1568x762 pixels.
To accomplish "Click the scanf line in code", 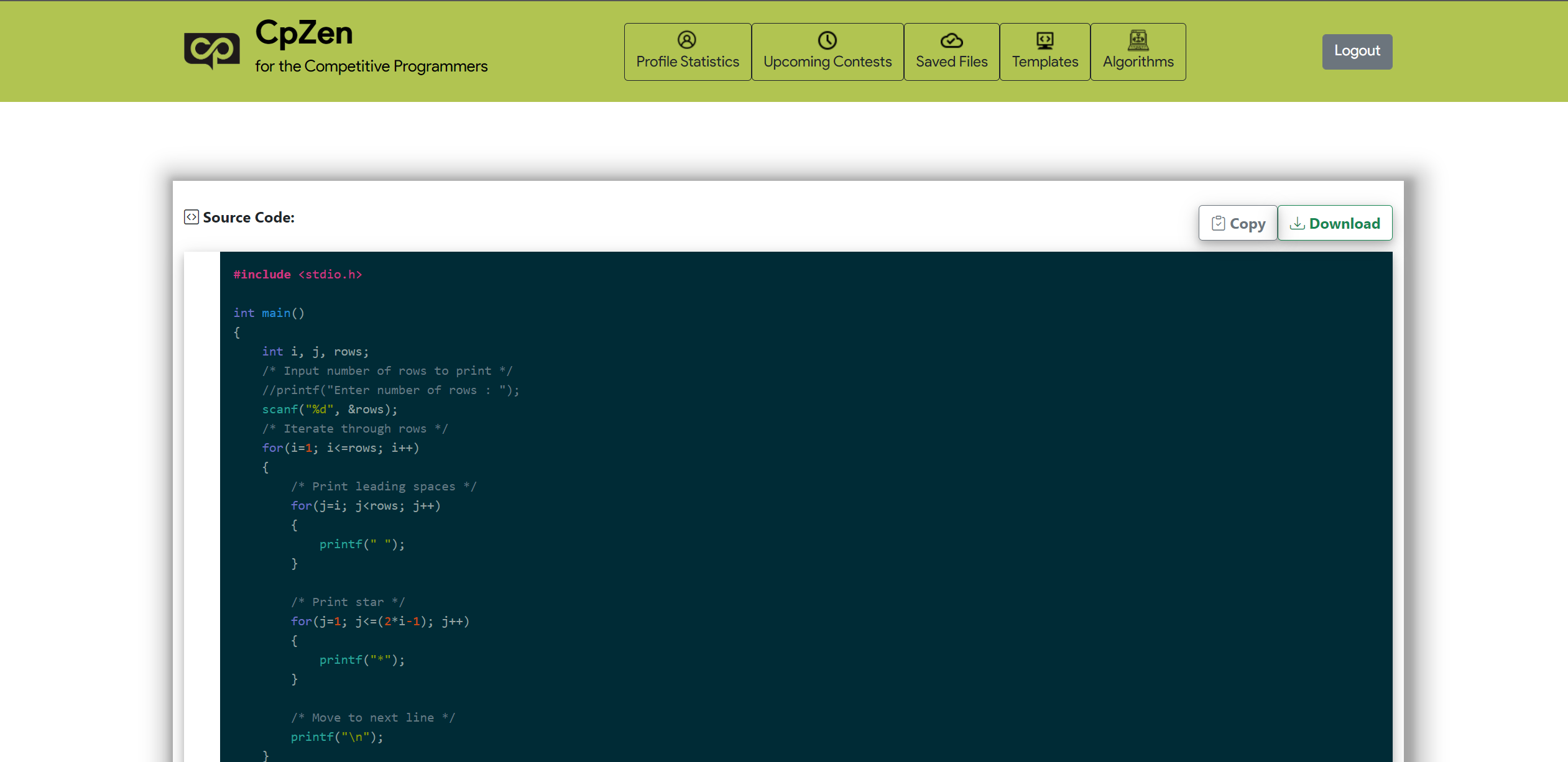I will (x=330, y=410).
